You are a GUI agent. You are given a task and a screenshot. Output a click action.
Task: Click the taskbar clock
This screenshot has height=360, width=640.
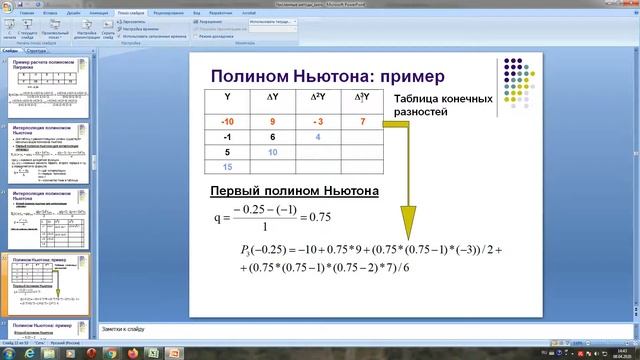point(622,353)
